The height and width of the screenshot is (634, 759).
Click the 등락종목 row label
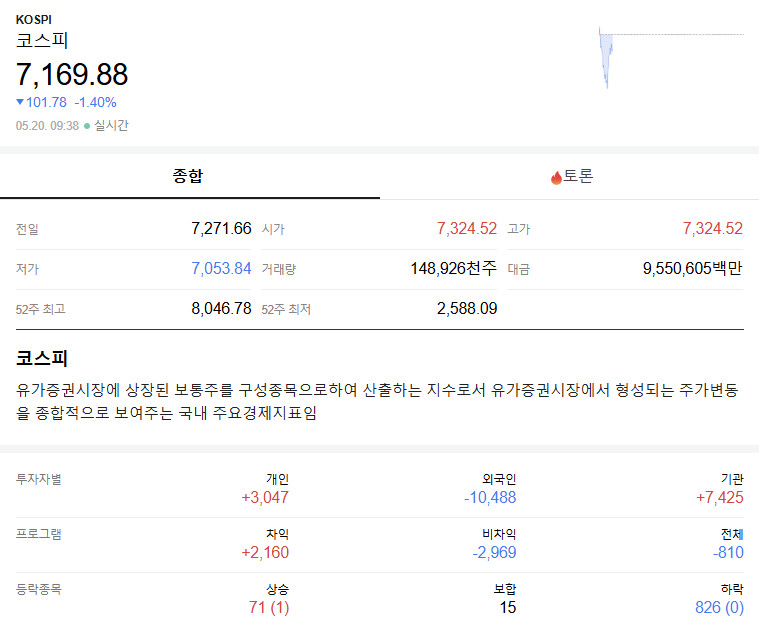(x=39, y=589)
